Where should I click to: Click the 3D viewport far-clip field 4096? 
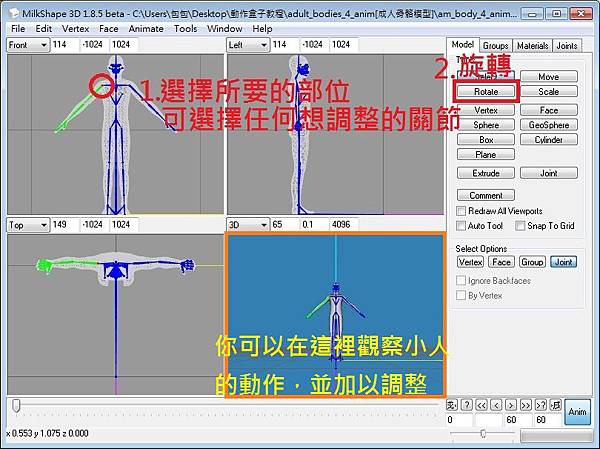(344, 225)
